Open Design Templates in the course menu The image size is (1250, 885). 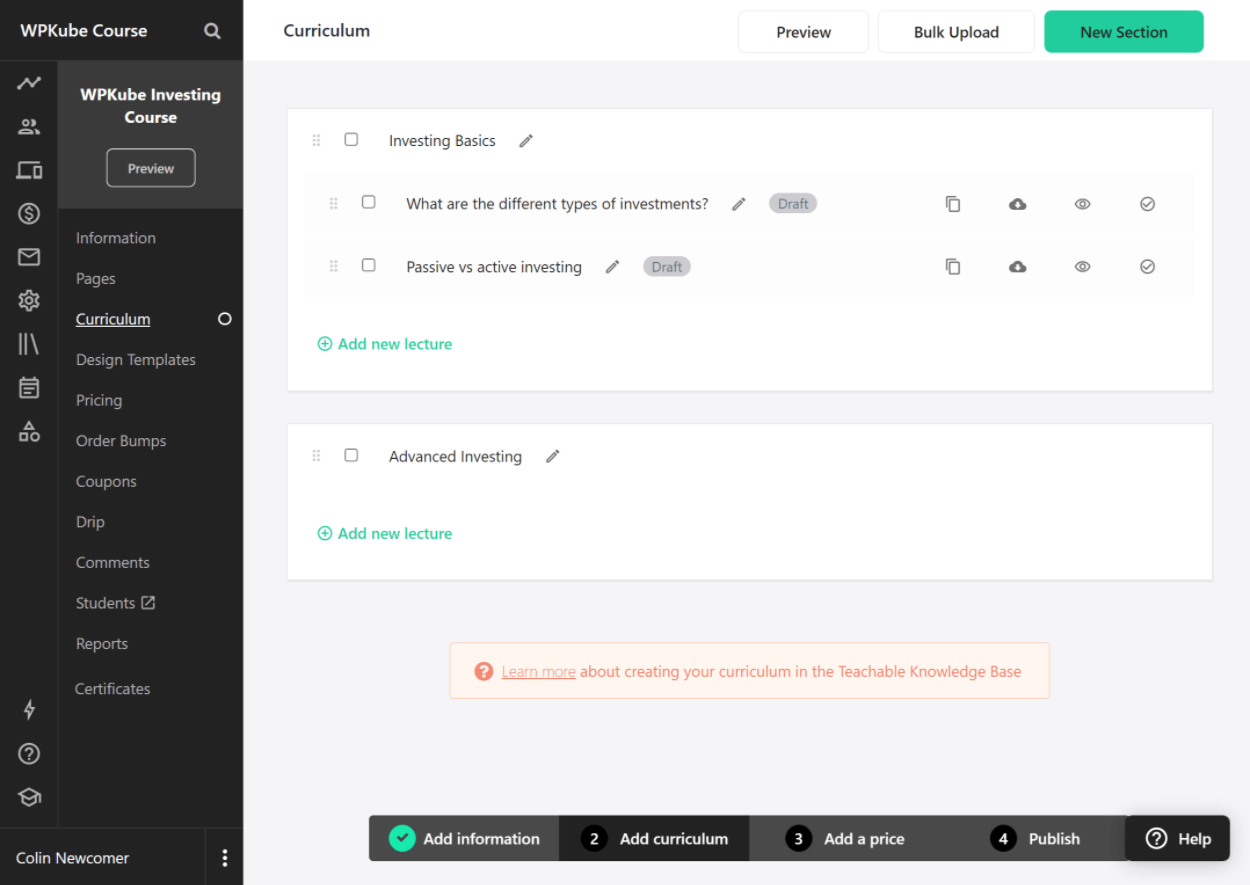click(x=136, y=360)
